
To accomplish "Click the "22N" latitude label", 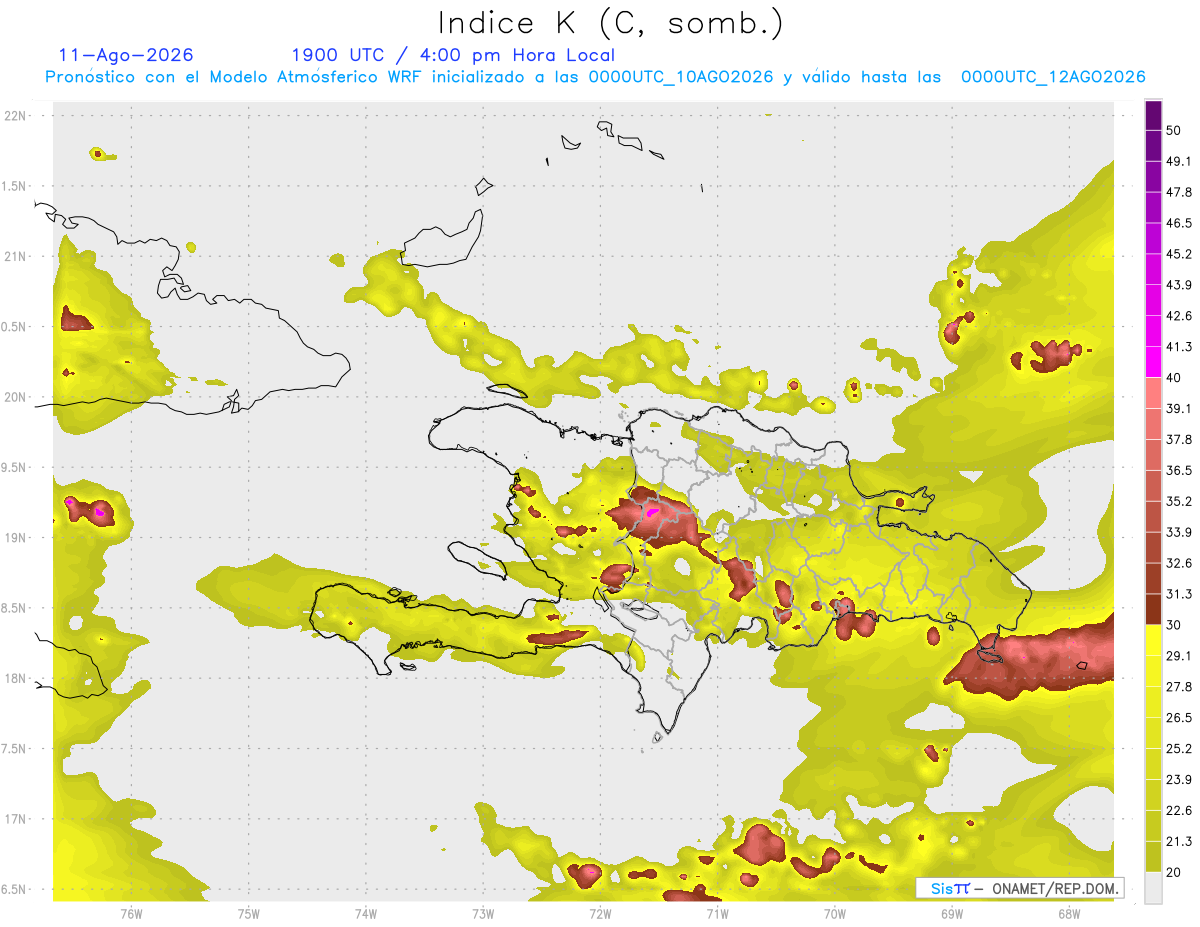I will click(17, 116).
